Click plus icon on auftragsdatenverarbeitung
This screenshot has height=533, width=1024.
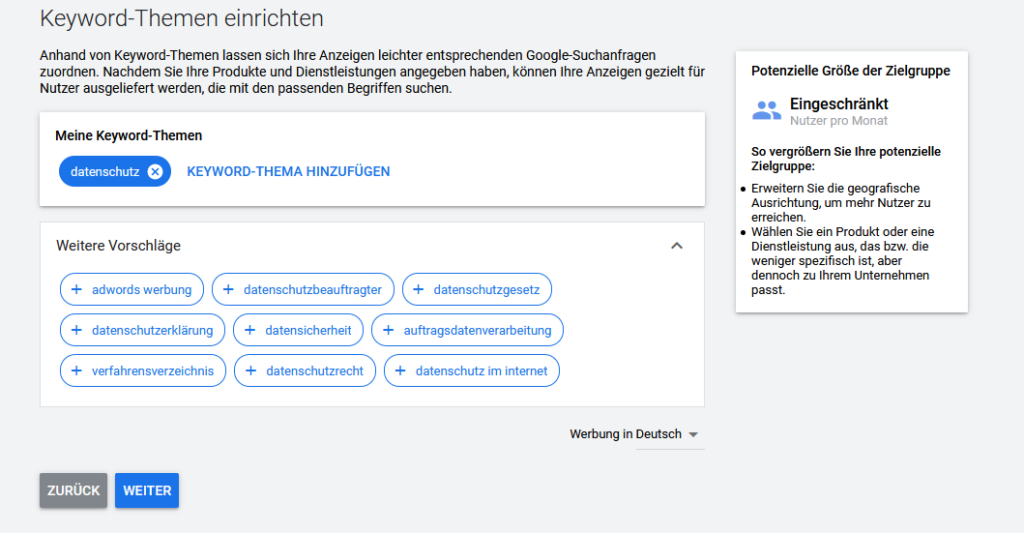pyautogui.click(x=388, y=330)
